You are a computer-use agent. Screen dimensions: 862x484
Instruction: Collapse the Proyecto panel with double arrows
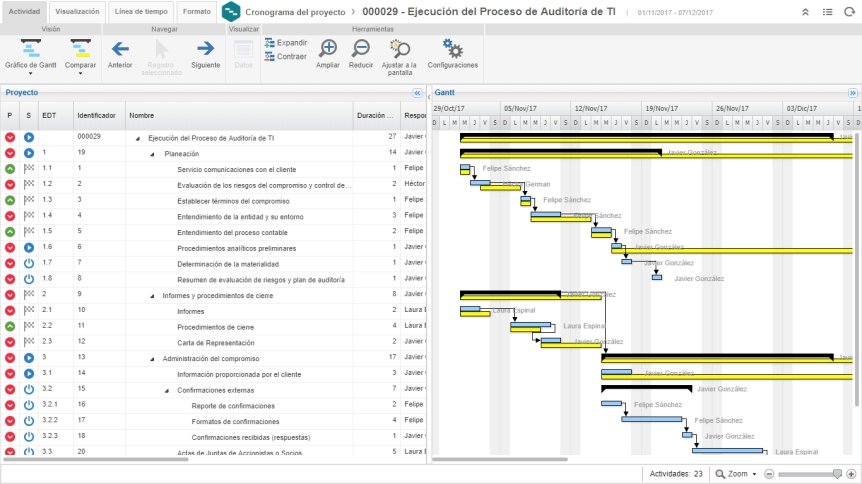coord(417,93)
